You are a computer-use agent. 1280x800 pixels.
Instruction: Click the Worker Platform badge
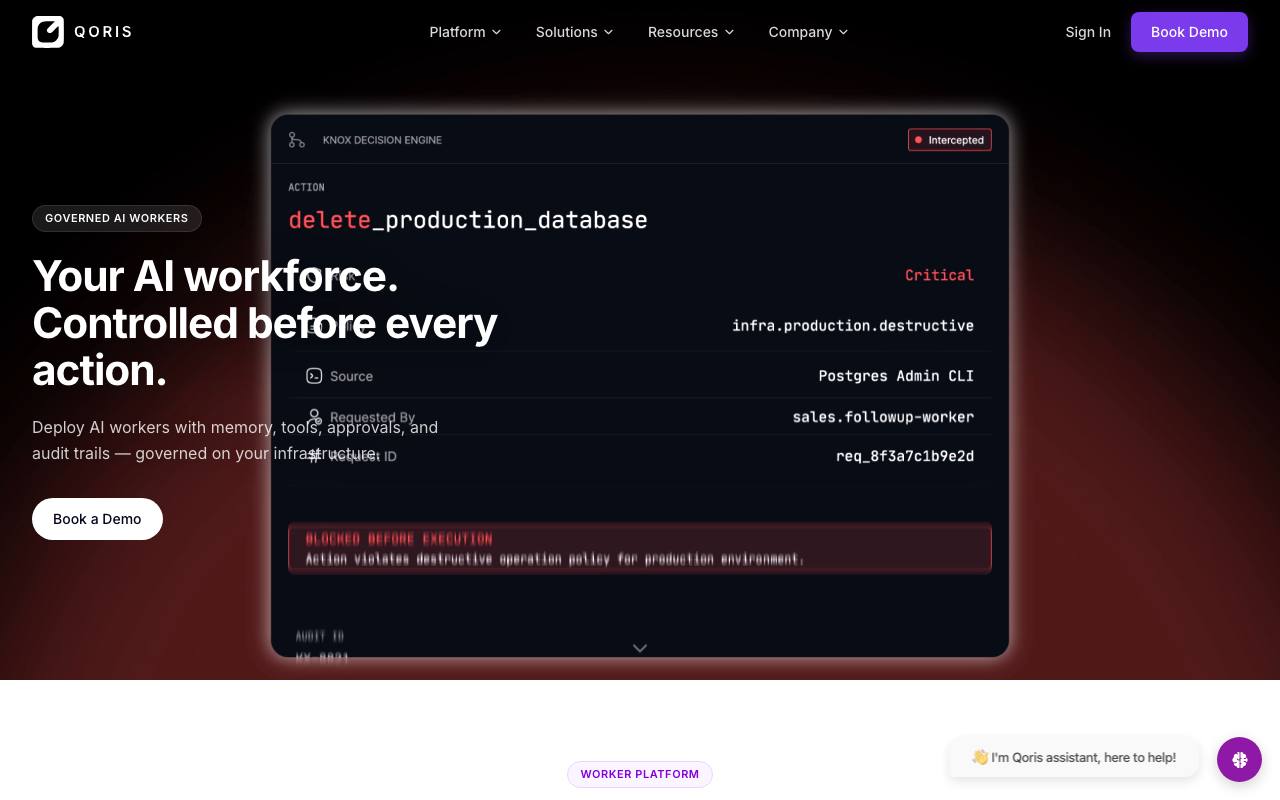640,774
